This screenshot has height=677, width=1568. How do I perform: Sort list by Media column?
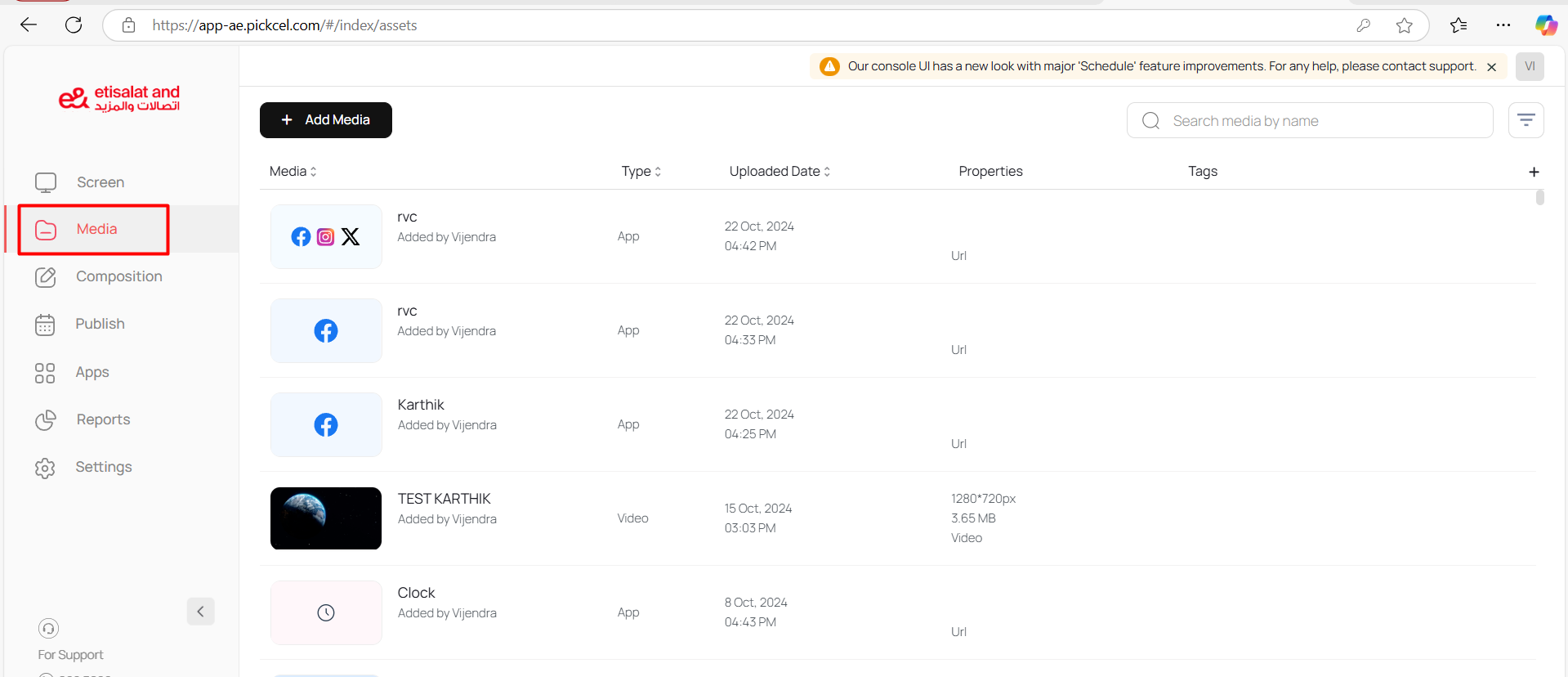pyautogui.click(x=293, y=172)
